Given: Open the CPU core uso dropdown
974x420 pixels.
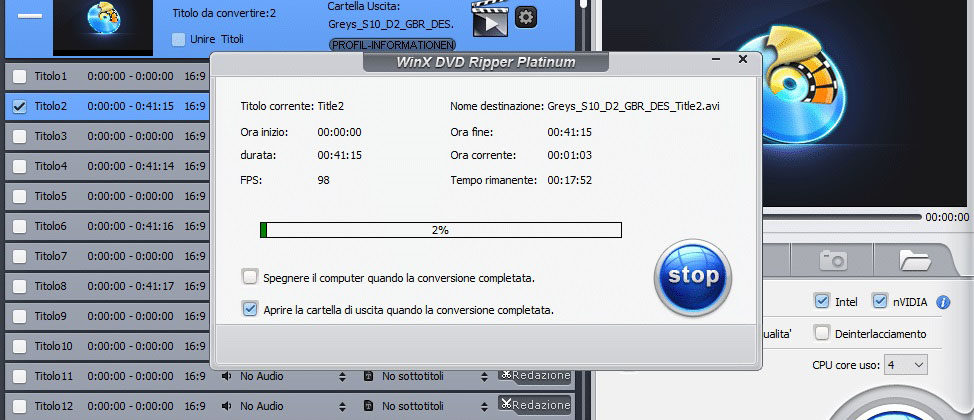Looking at the screenshot, I should point(906,365).
